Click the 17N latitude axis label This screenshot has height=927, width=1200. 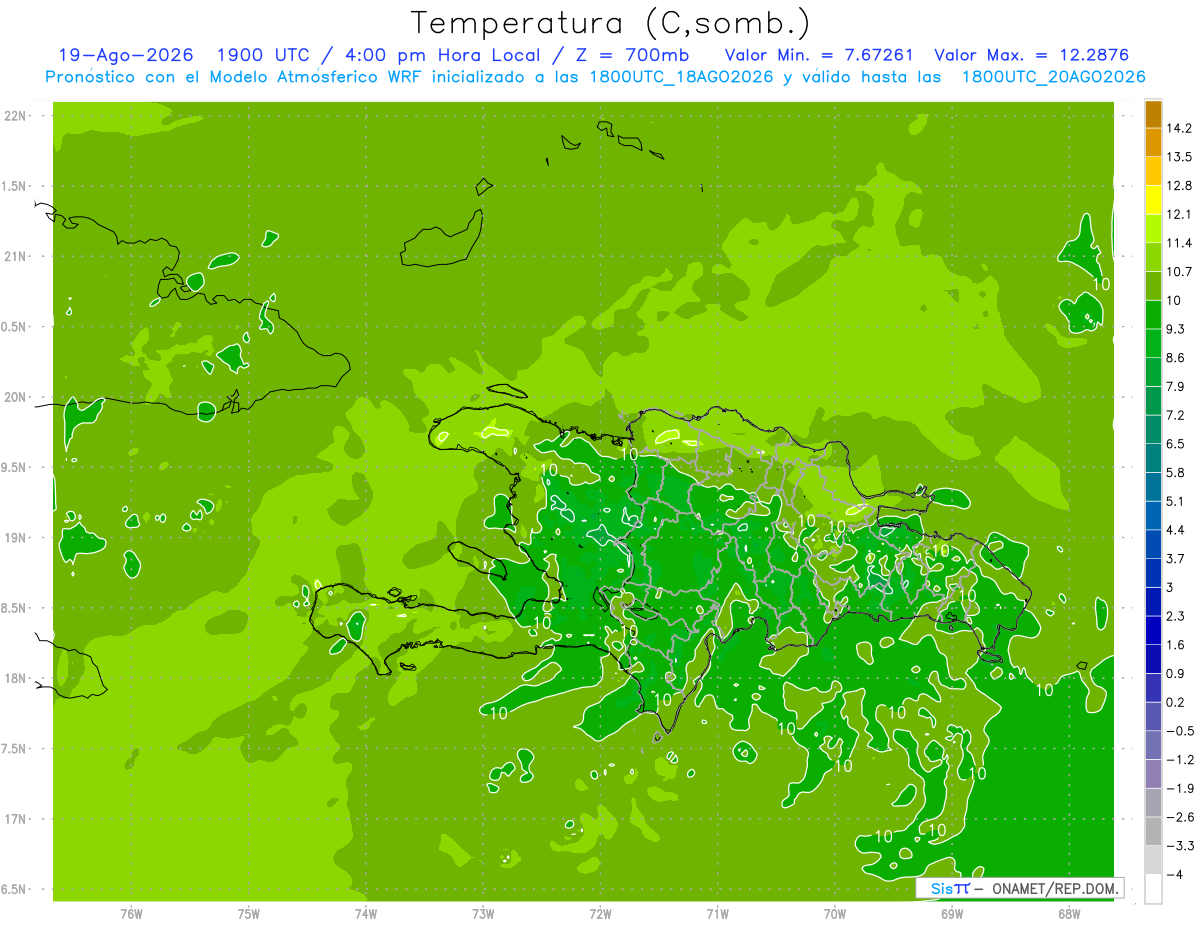click(15, 820)
